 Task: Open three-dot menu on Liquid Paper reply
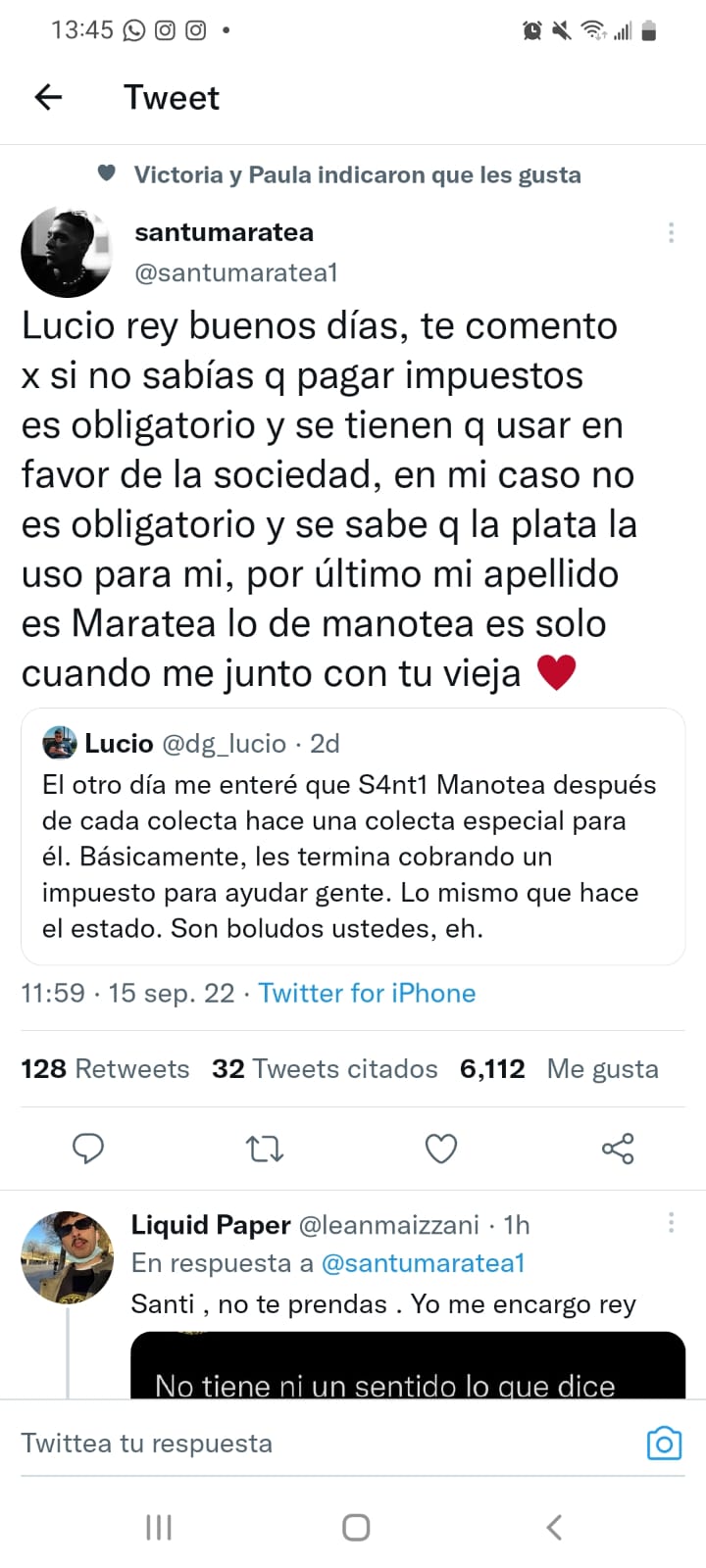[671, 1222]
